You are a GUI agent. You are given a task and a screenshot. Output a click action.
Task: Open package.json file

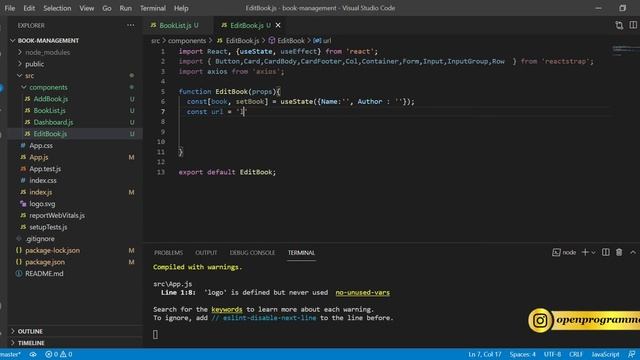(x=45, y=262)
